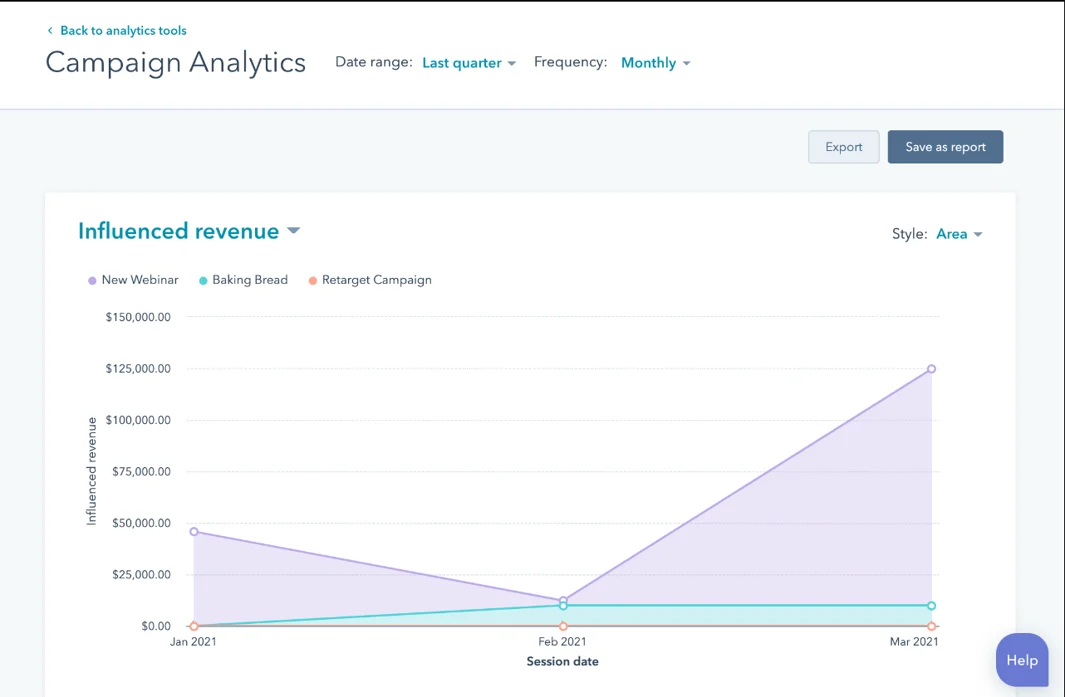Click the teal Baking Bread legend dot
This screenshot has width=1065, height=697.
203,280
